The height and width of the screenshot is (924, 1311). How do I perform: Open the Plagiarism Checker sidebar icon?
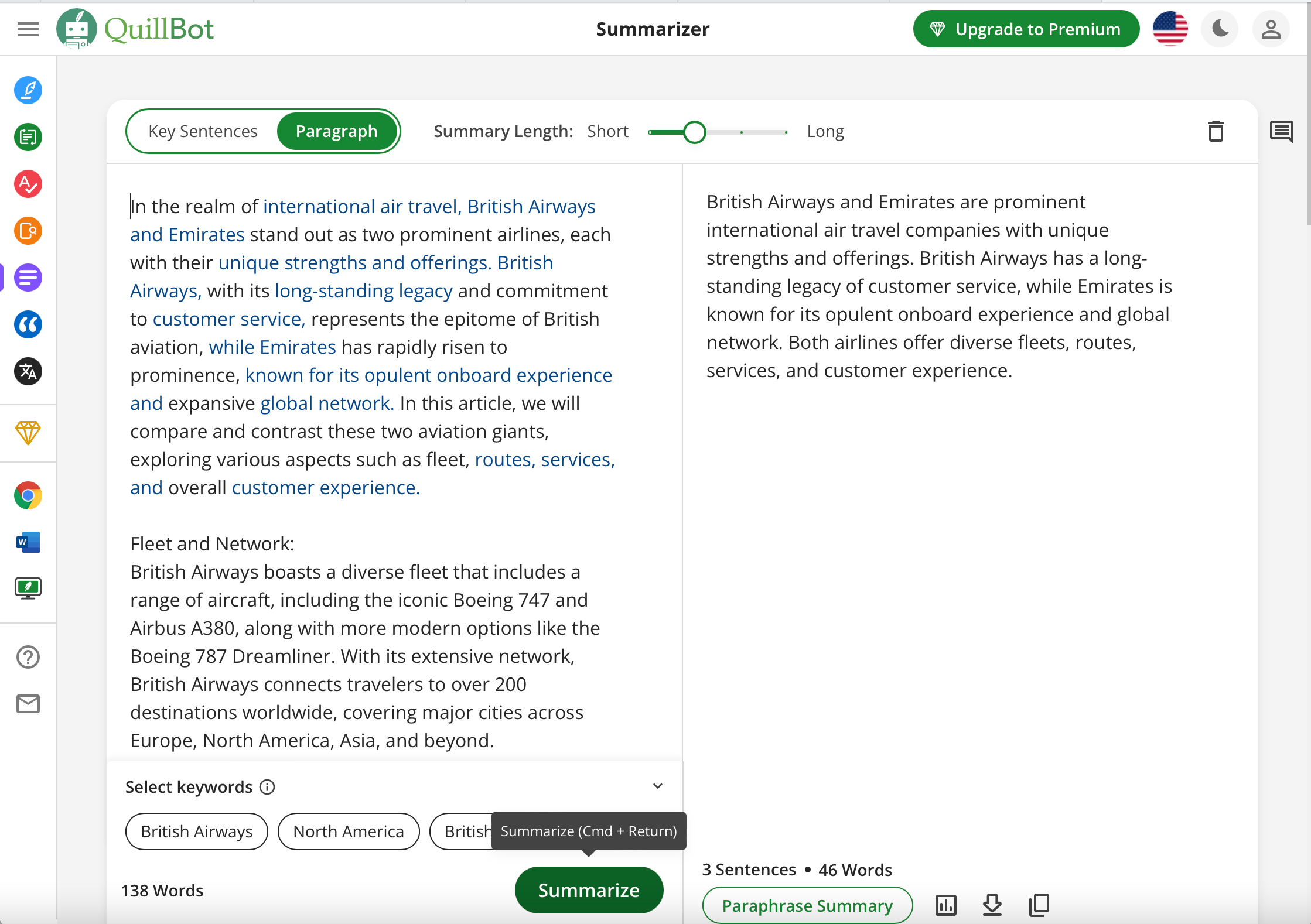pos(28,230)
